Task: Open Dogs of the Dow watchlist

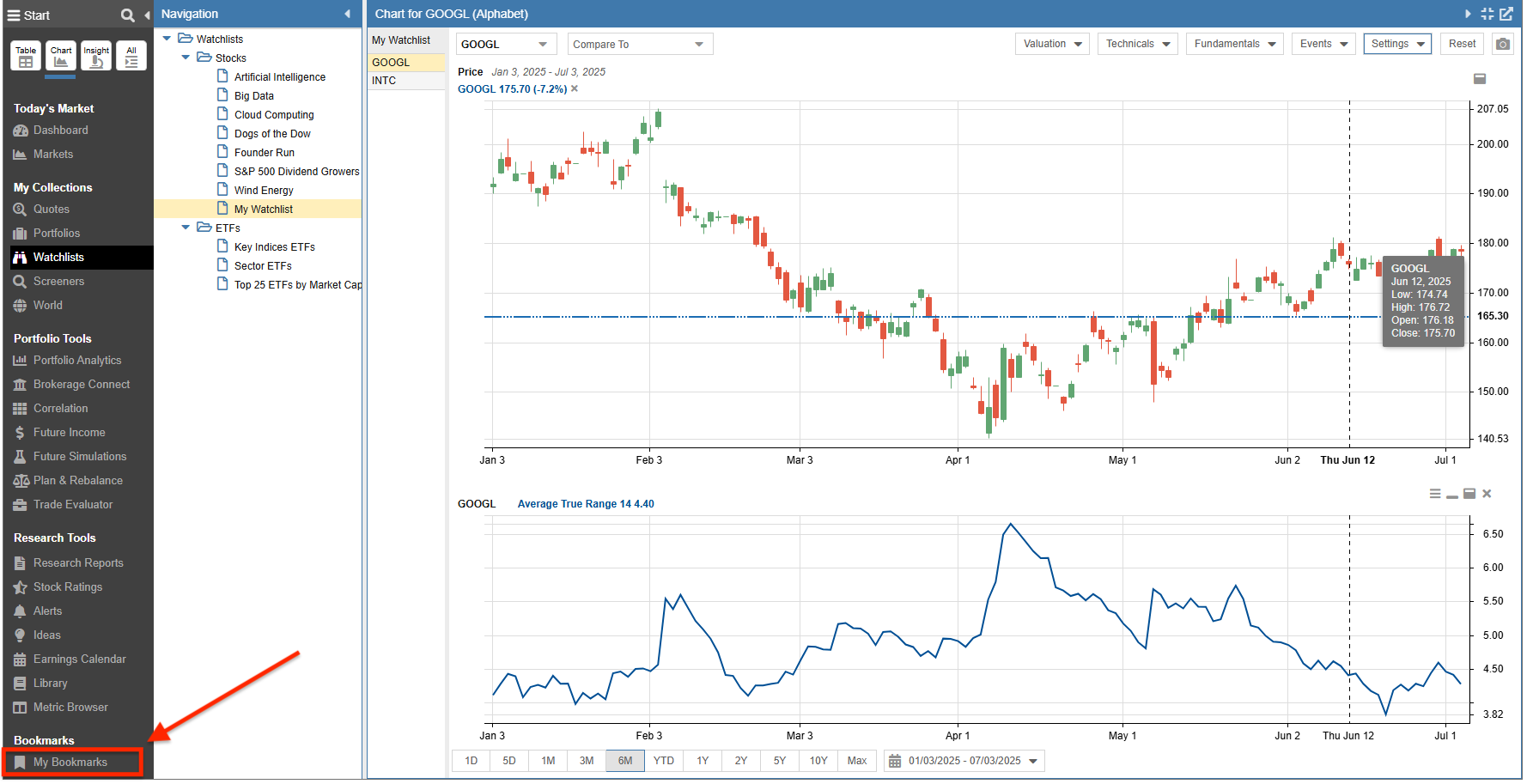Action: 272,134
